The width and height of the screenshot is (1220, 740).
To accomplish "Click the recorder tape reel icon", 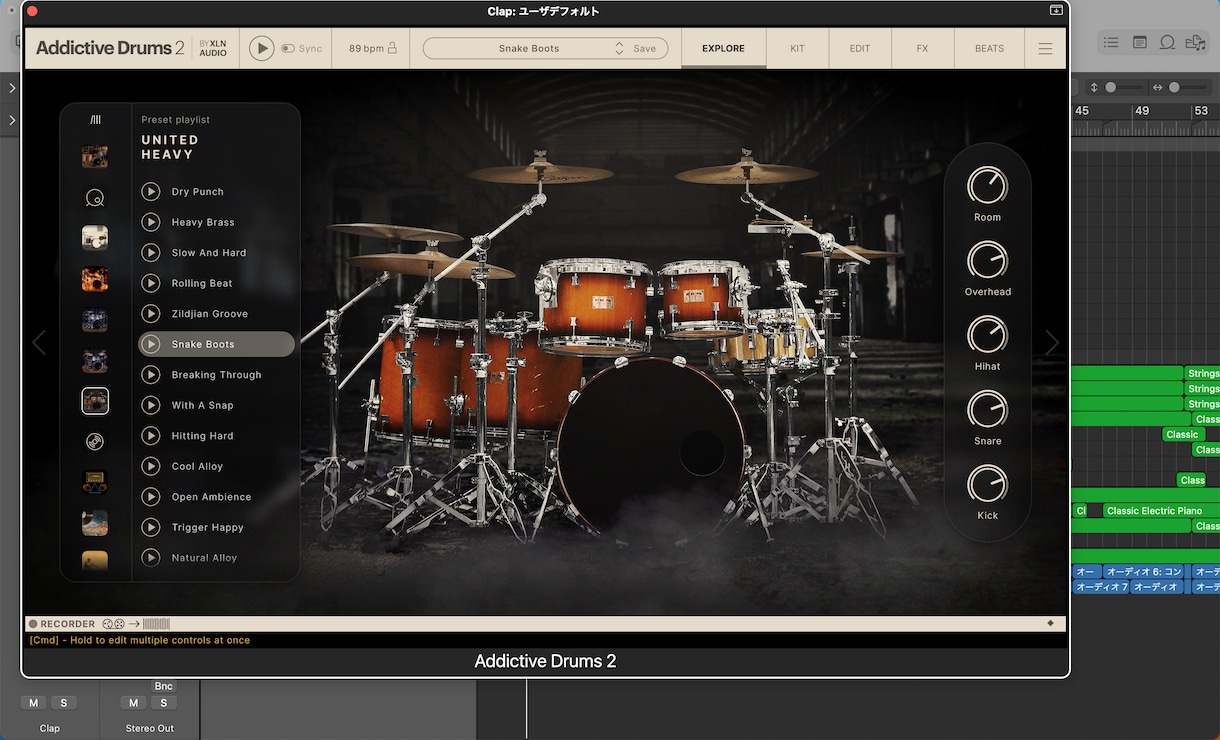I will tap(113, 624).
